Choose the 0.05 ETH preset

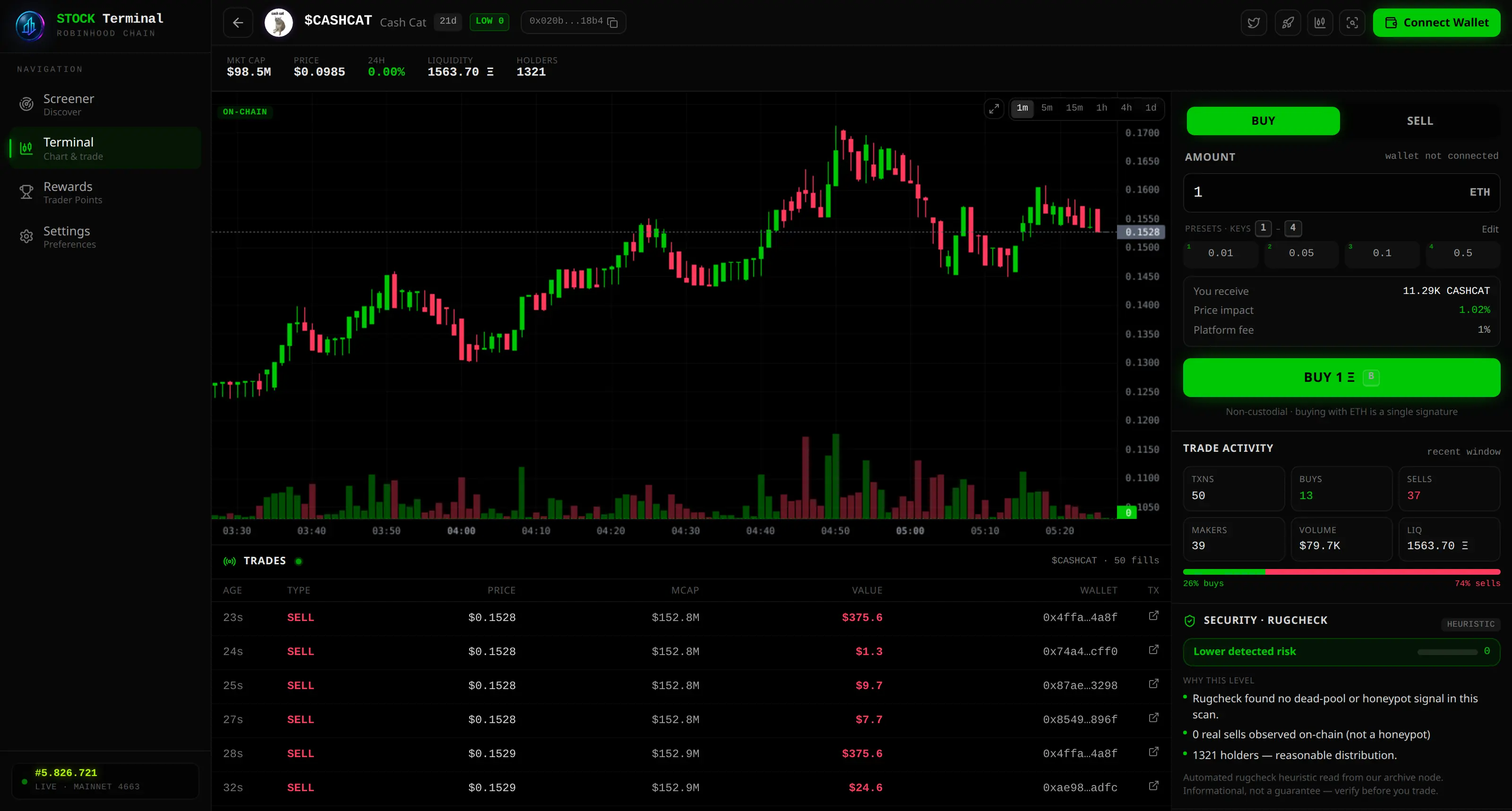(x=1301, y=253)
